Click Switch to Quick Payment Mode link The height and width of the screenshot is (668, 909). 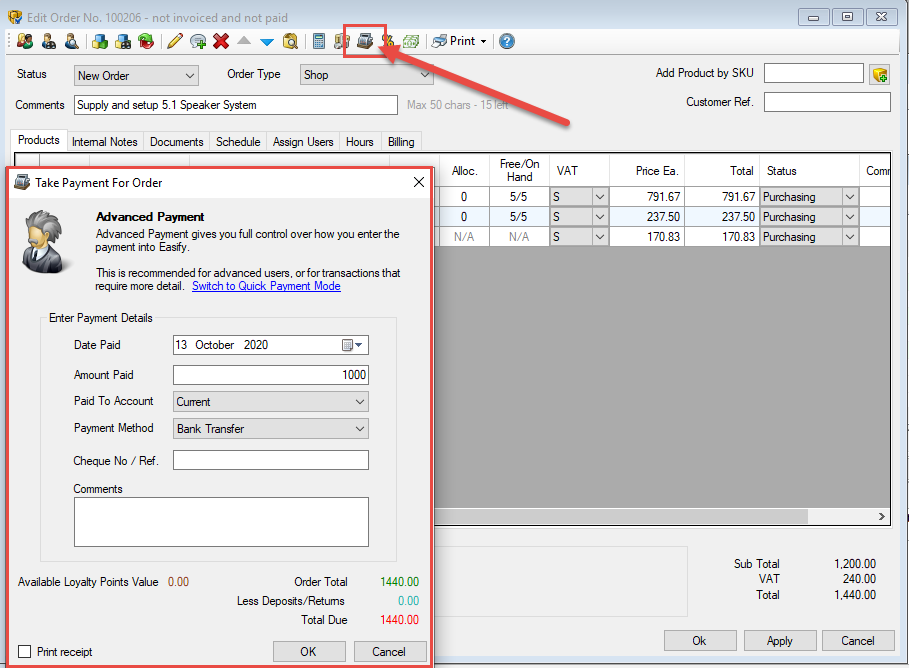pyautogui.click(x=266, y=286)
